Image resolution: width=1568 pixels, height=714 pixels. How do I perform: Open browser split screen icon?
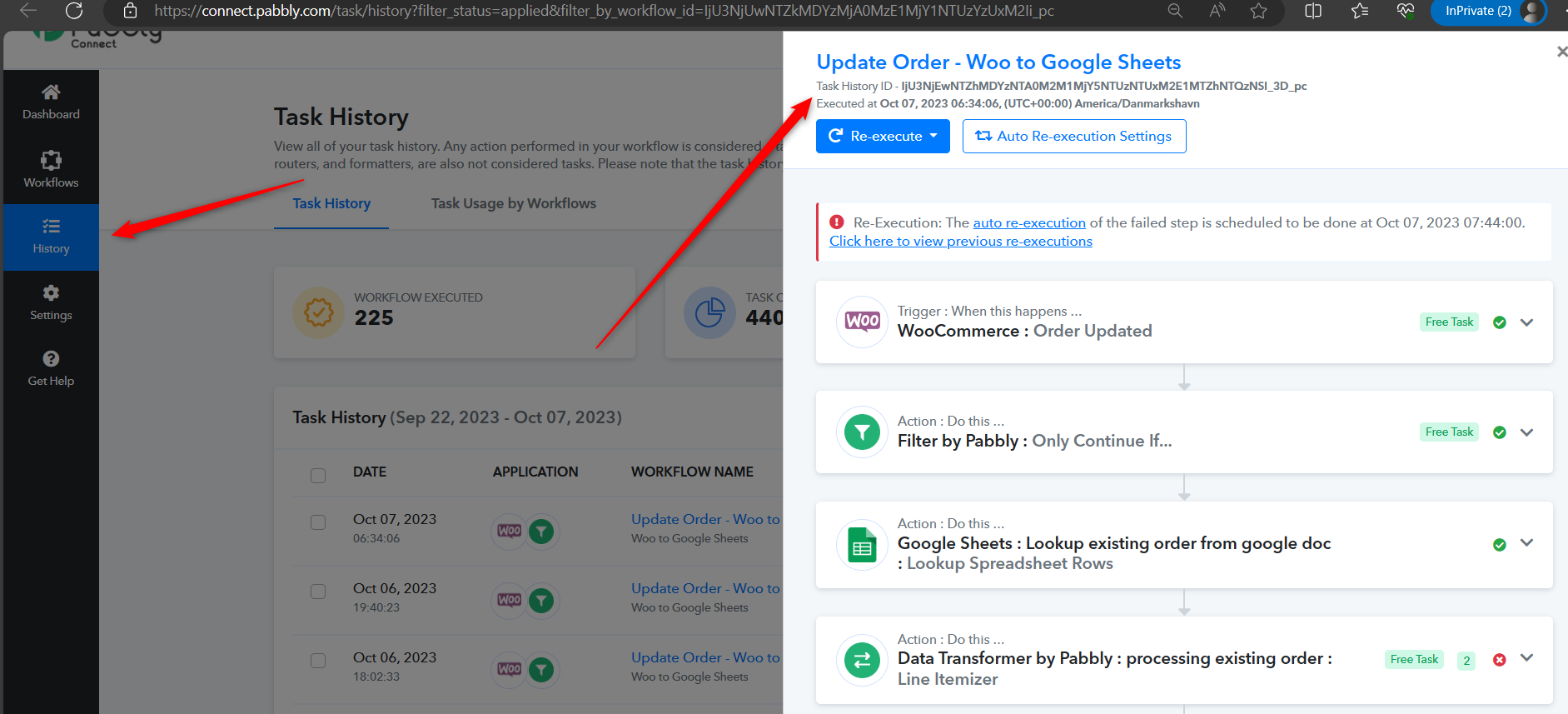click(x=1313, y=11)
